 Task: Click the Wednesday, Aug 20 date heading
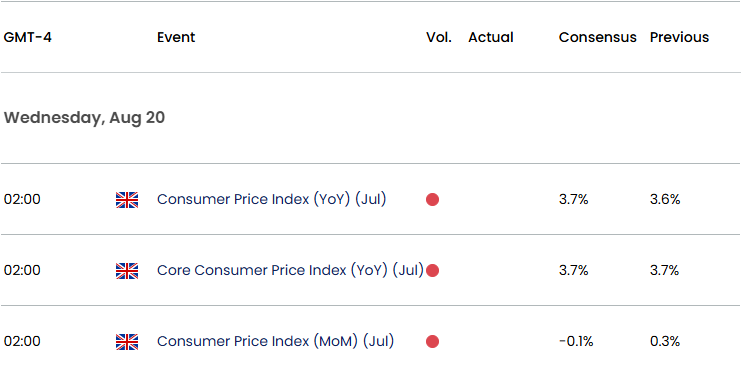point(84,118)
